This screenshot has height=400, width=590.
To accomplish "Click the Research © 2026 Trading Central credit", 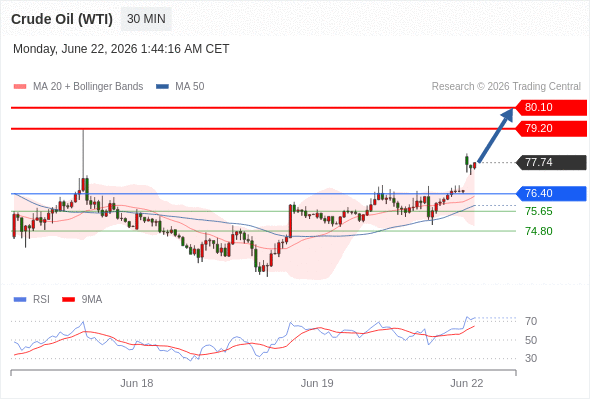I will pos(506,87).
